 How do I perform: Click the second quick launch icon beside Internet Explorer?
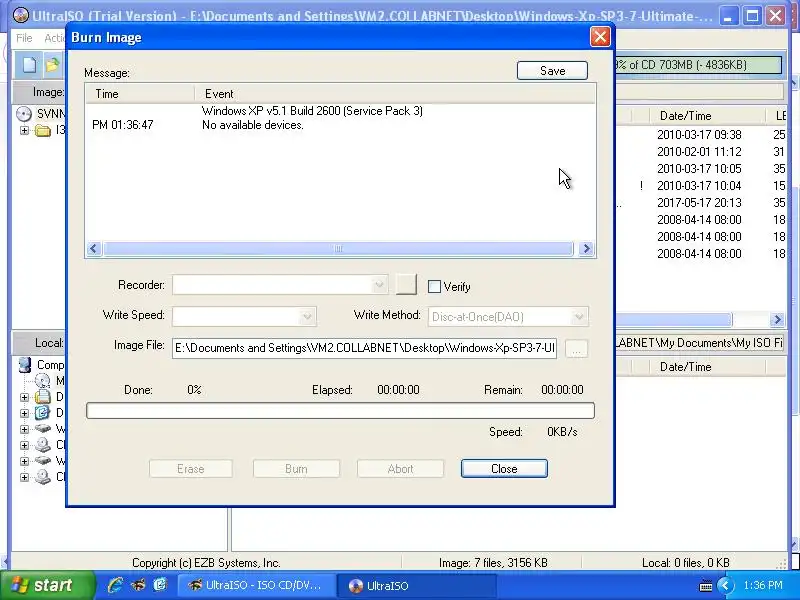pos(138,585)
